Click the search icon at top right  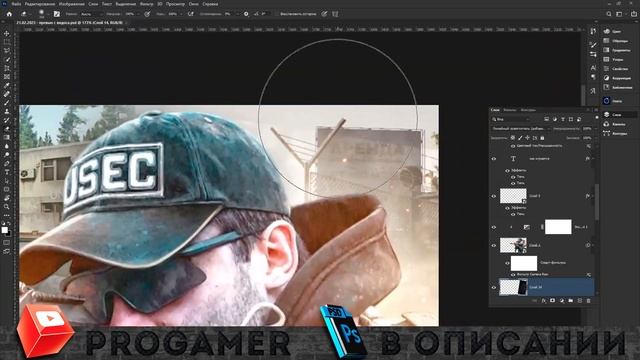[x=609, y=14]
